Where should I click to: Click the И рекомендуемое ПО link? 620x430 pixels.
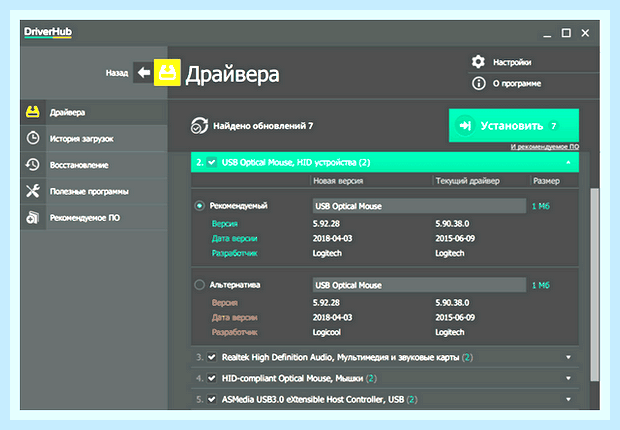pyautogui.click(x=544, y=147)
